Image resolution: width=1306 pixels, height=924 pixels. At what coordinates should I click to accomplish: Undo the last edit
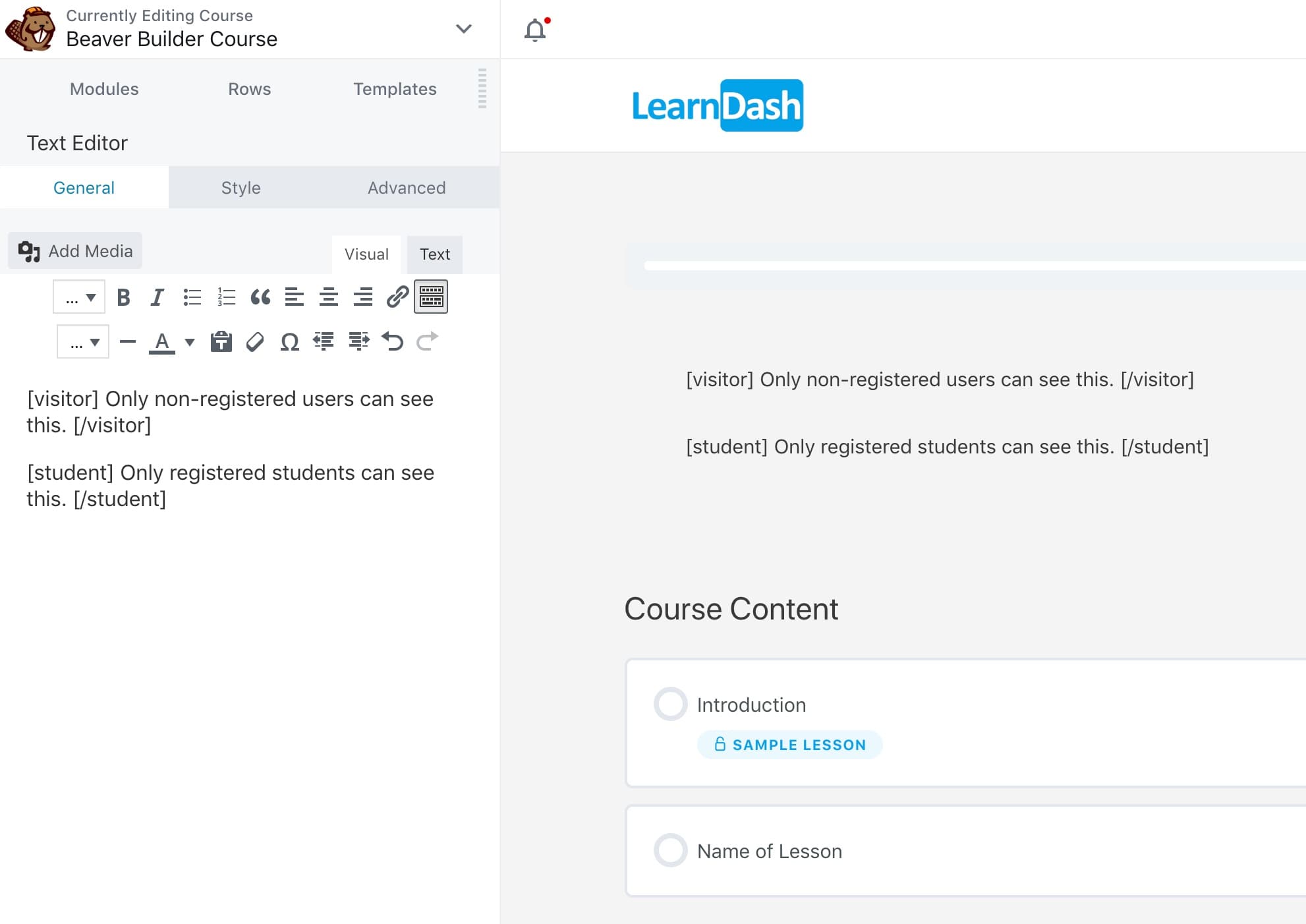(393, 341)
